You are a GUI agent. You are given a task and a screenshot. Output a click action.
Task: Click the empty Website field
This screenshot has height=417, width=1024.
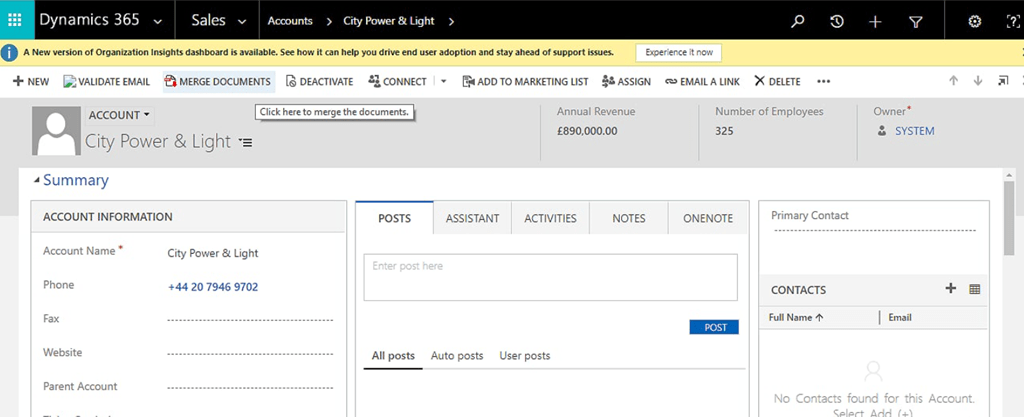pyautogui.click(x=251, y=354)
